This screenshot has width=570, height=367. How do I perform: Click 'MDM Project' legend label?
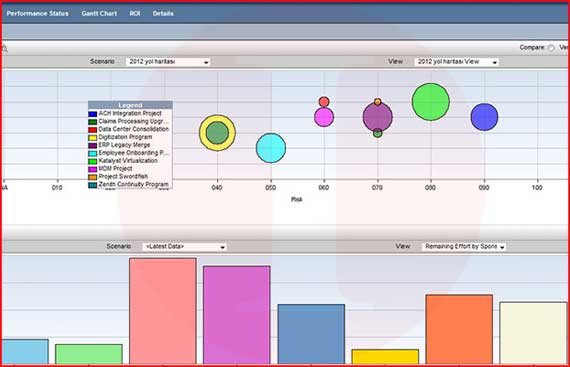[x=115, y=169]
